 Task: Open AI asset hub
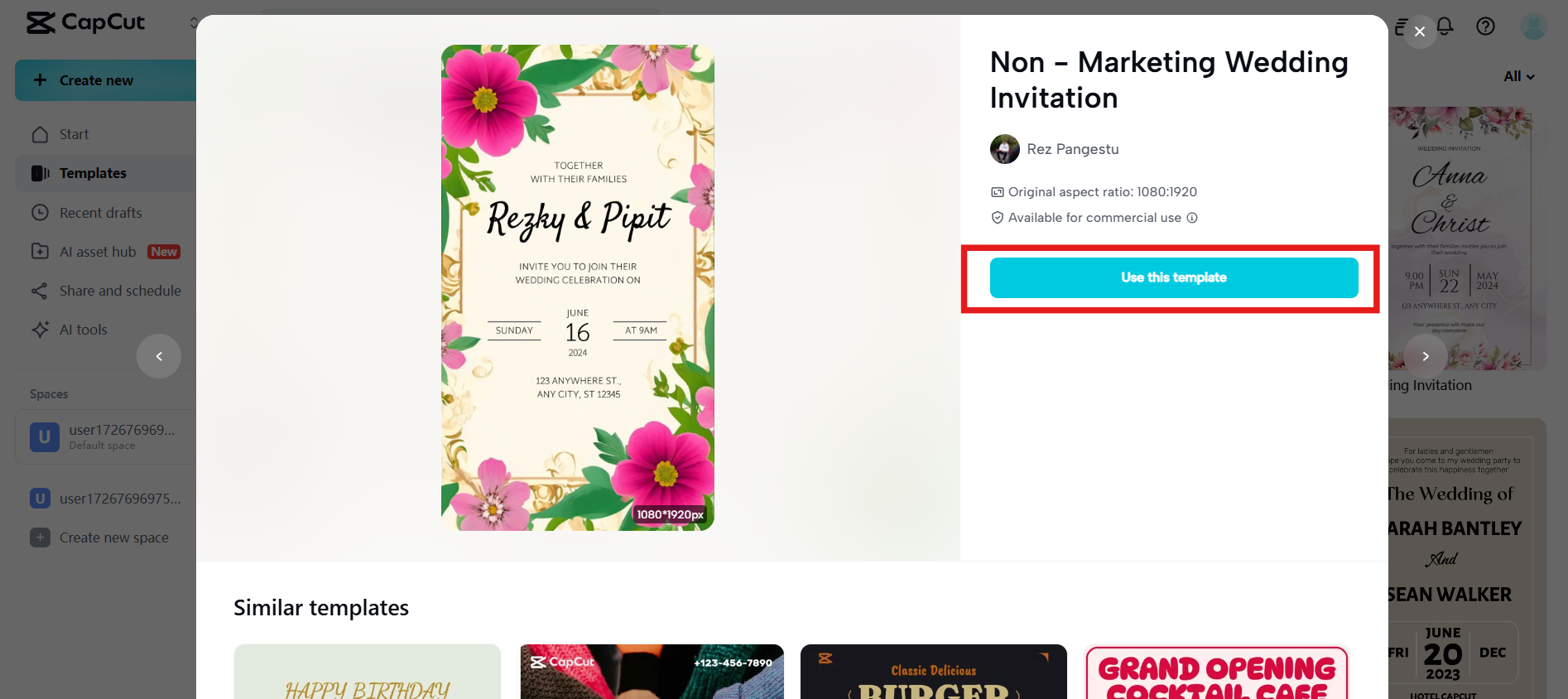[x=98, y=252]
